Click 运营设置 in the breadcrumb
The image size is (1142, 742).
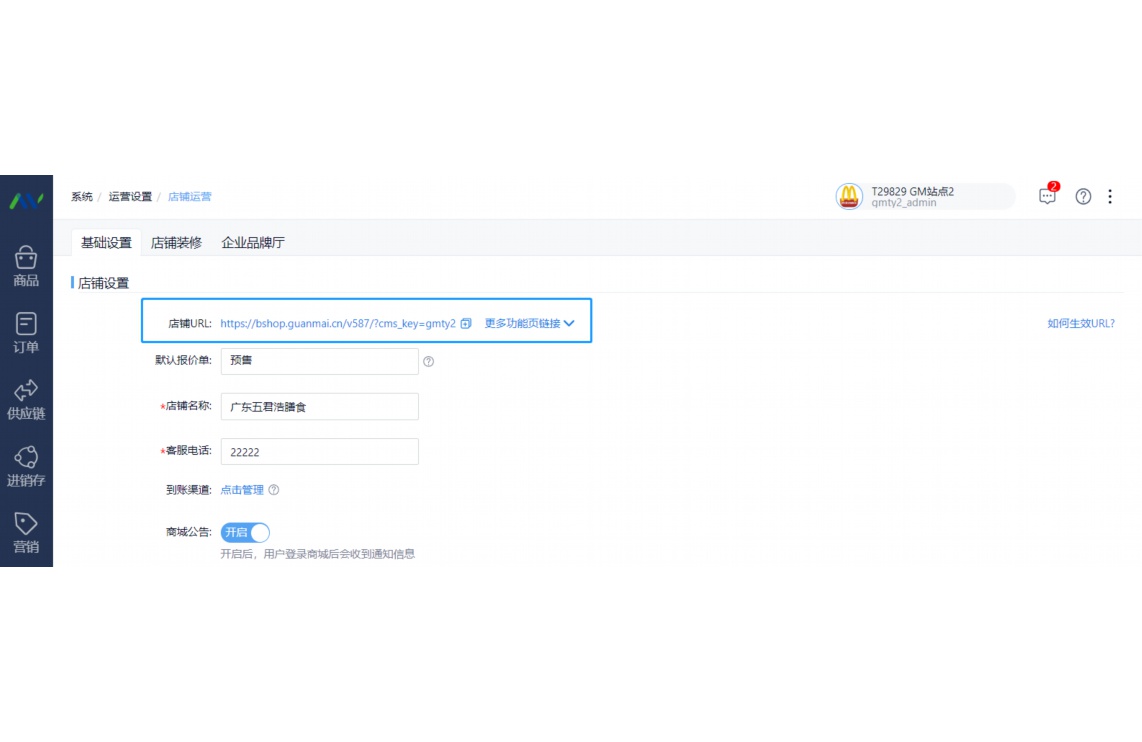(x=129, y=196)
